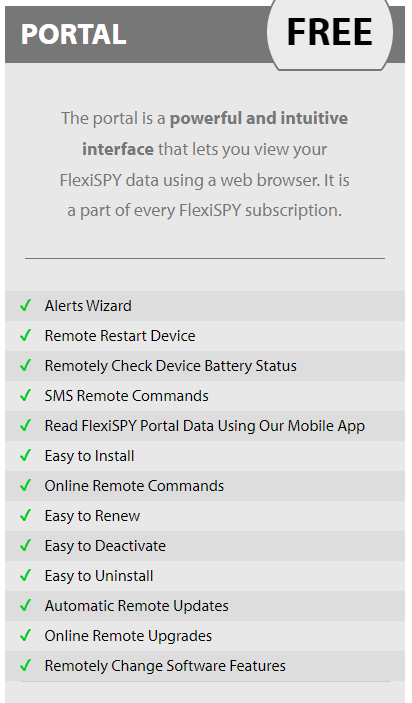This screenshot has height=703, width=412.
Task: Select the FREE price badge
Action: coord(330,32)
